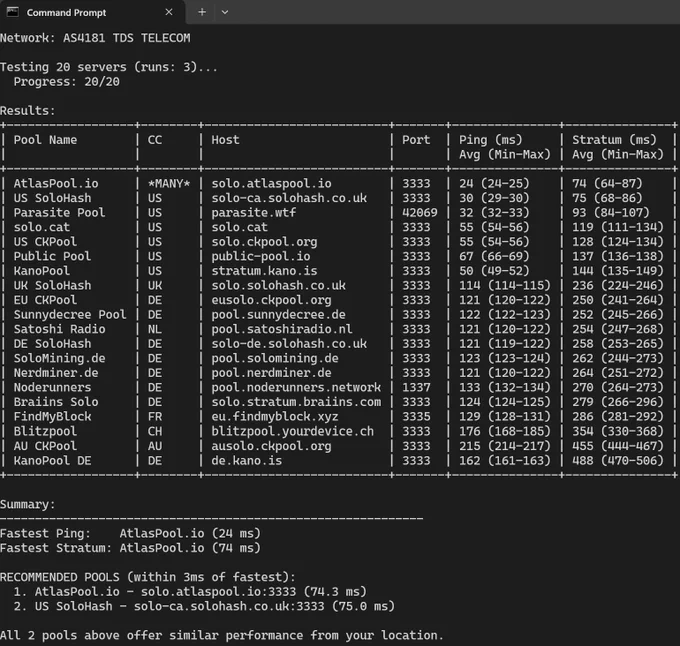Close the Command Prompt tab
Viewport: 680px width, 646px height.
click(169, 12)
